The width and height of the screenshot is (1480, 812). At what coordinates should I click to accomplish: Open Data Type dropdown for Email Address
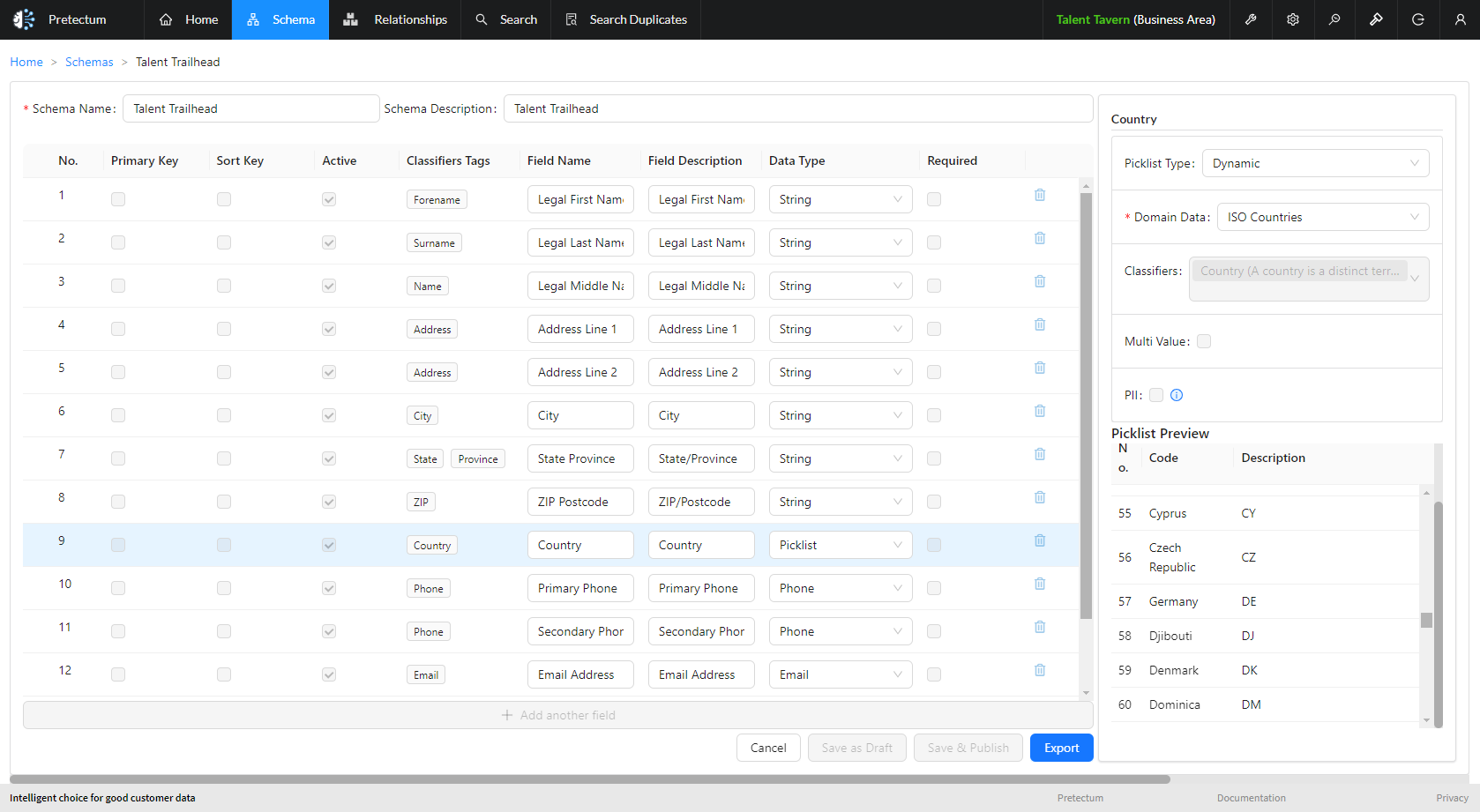point(840,674)
